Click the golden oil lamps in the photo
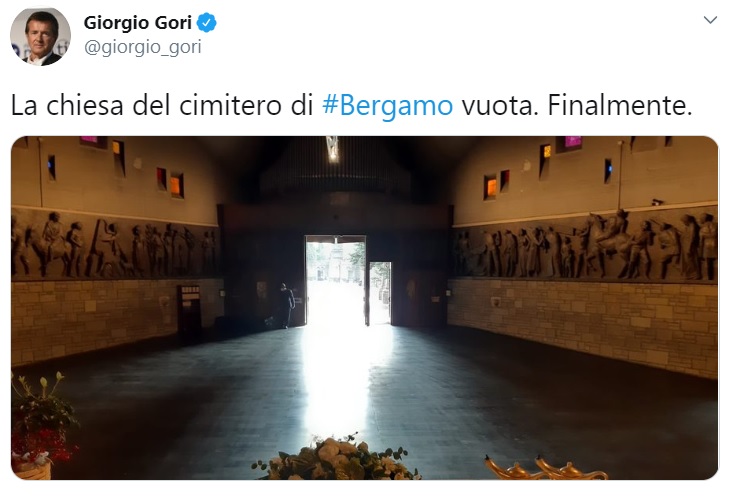This screenshot has width=730, height=496. click(x=546, y=468)
